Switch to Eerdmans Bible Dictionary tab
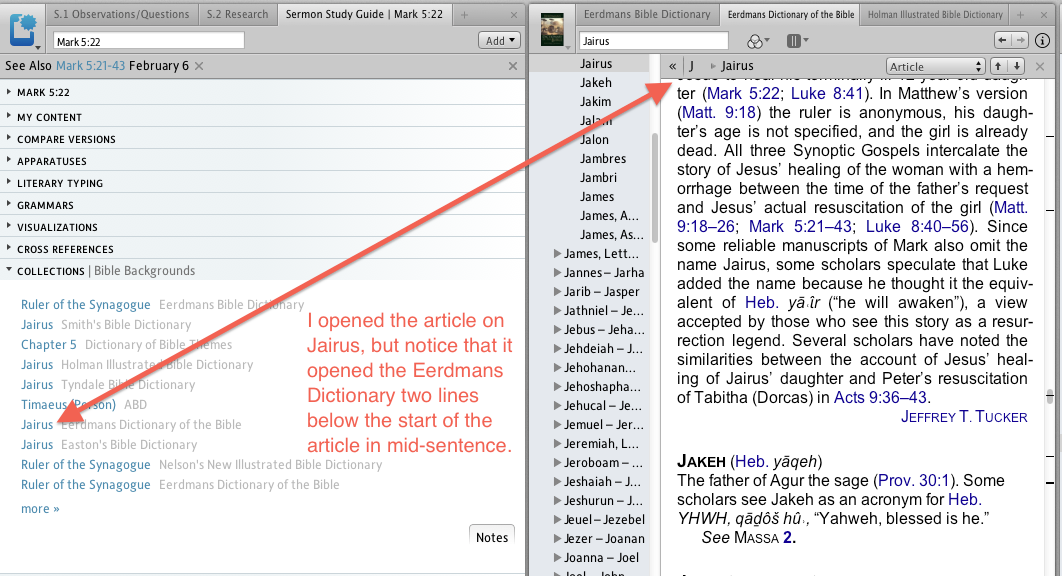1062x576 pixels. [x=647, y=14]
